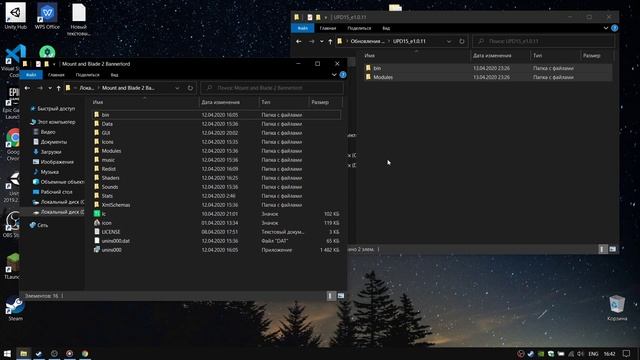Click back arrow in UPD15 window
The width and height of the screenshot is (640, 360).
299,41
